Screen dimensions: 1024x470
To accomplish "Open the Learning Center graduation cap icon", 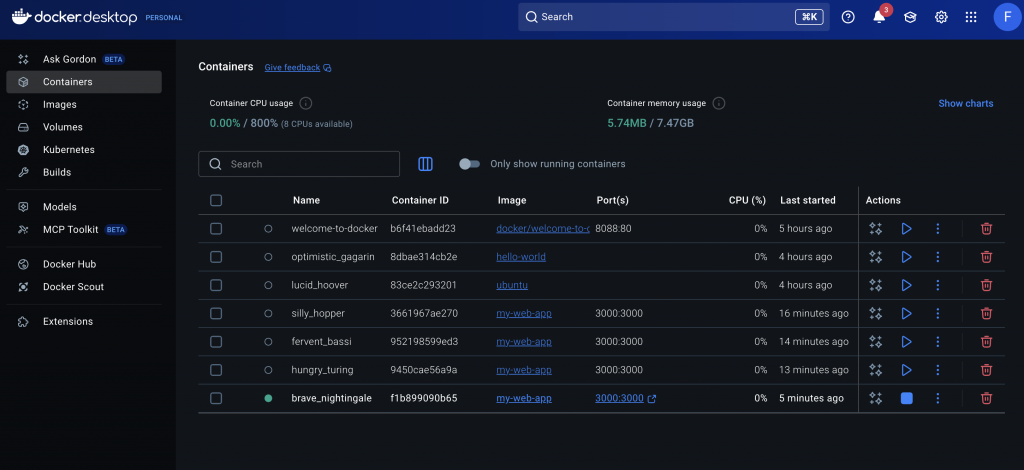I will pyautogui.click(x=910, y=17).
